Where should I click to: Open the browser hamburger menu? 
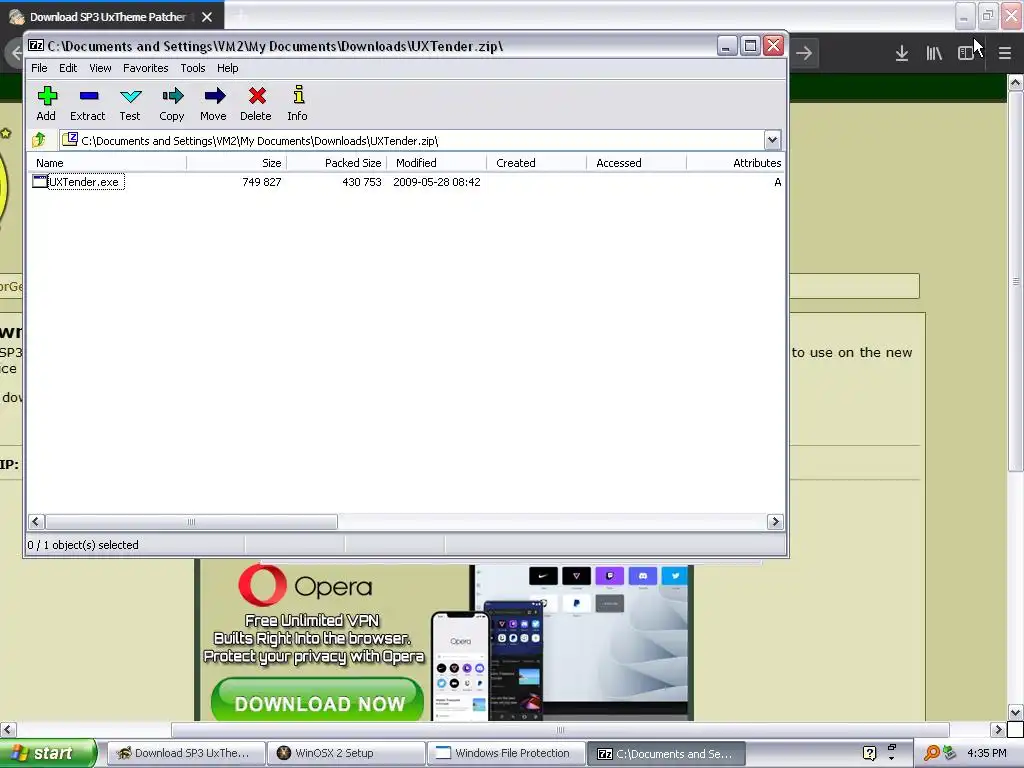[x=1004, y=54]
